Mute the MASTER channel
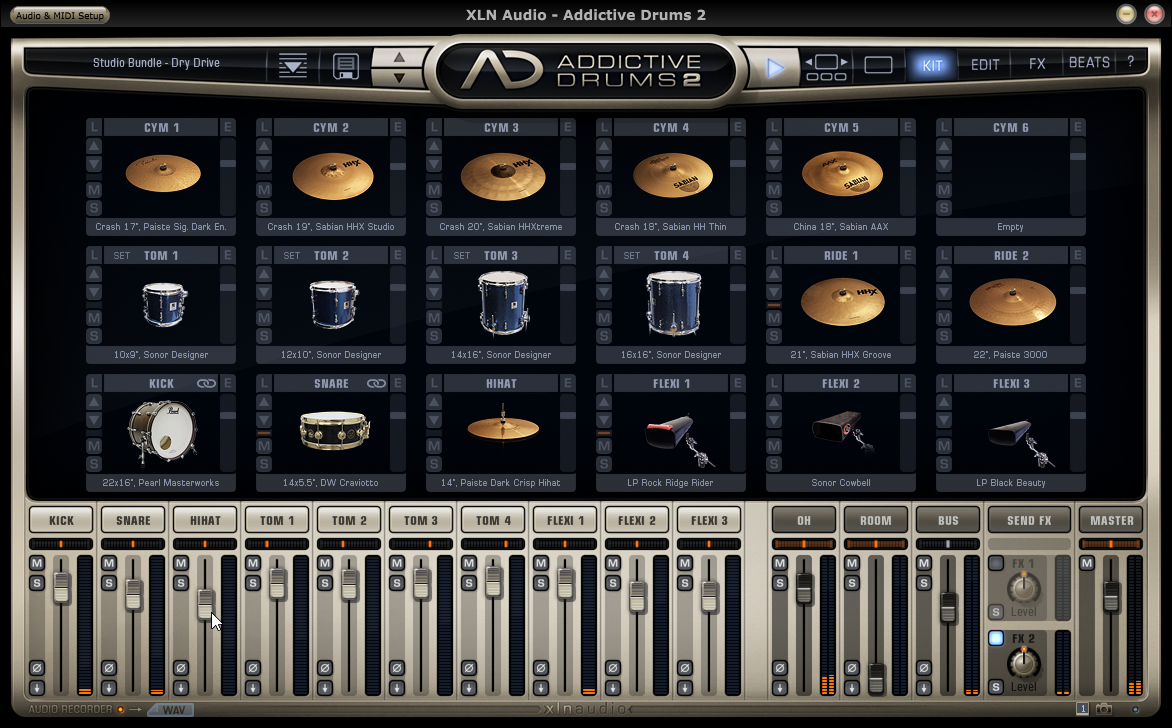Screen dimensions: 1172x728 tap(1087, 563)
